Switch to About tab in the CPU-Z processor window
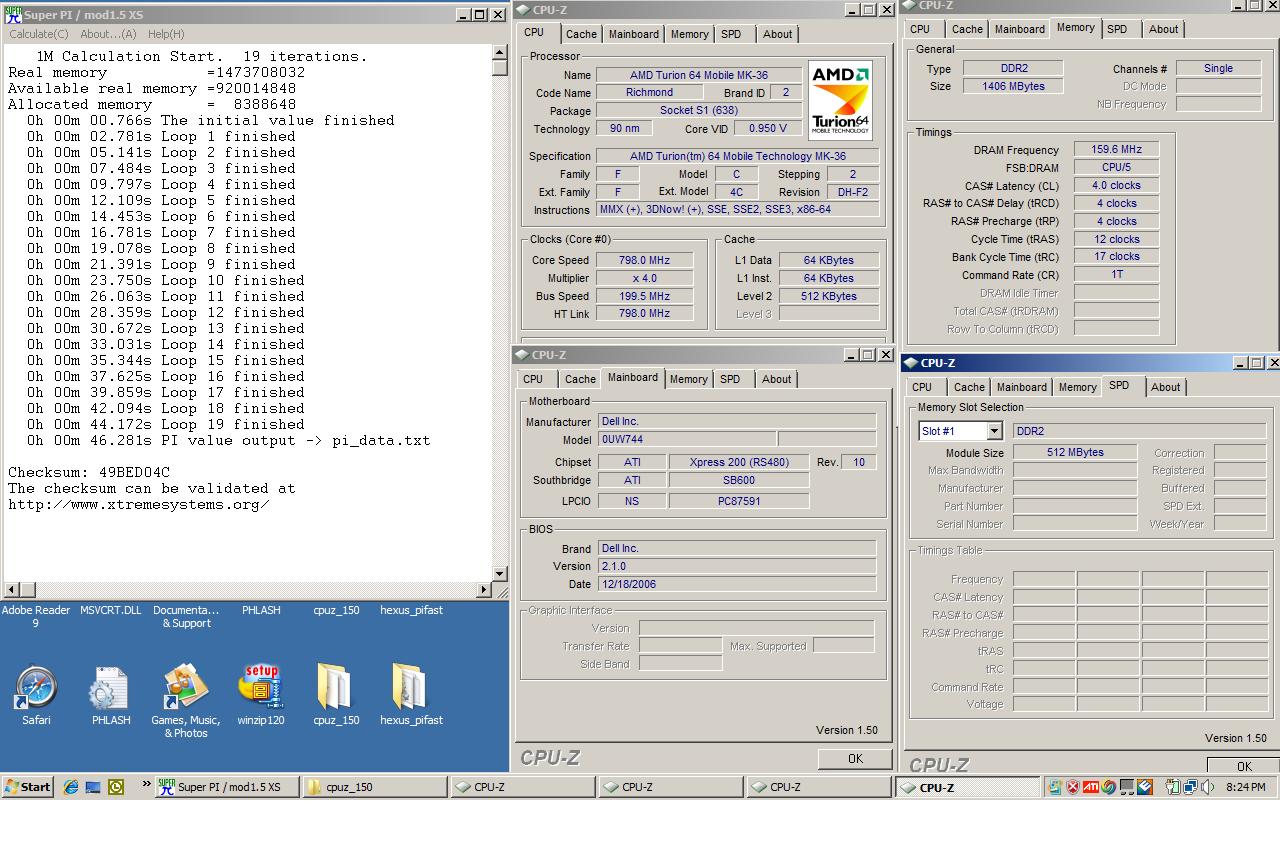The width and height of the screenshot is (1280, 864). (x=778, y=34)
